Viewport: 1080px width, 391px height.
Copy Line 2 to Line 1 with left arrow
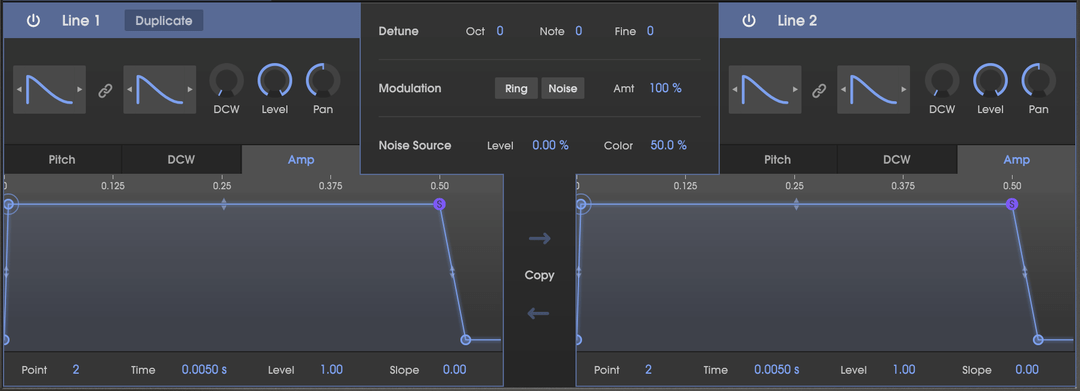[x=539, y=314]
